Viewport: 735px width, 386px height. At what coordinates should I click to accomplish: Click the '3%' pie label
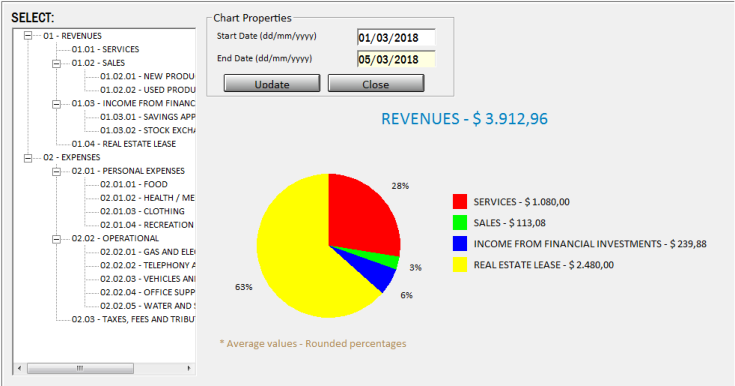coord(415,268)
